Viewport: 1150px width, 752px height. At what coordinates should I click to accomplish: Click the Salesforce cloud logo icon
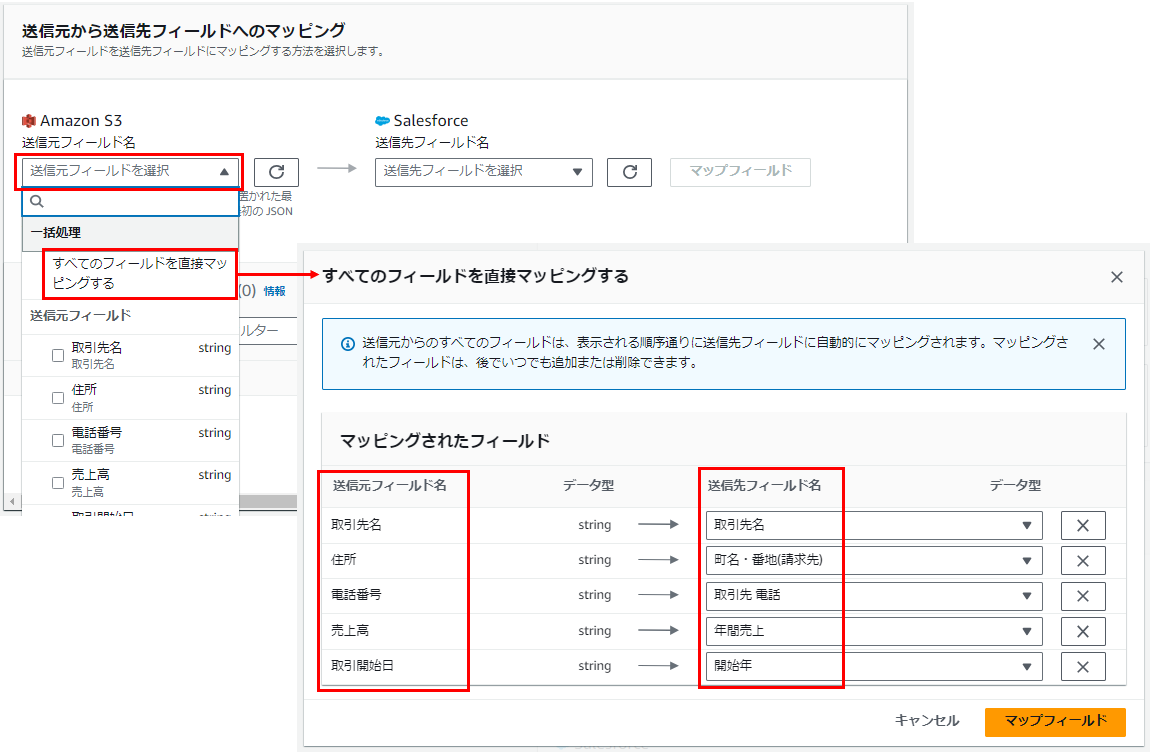pos(382,120)
